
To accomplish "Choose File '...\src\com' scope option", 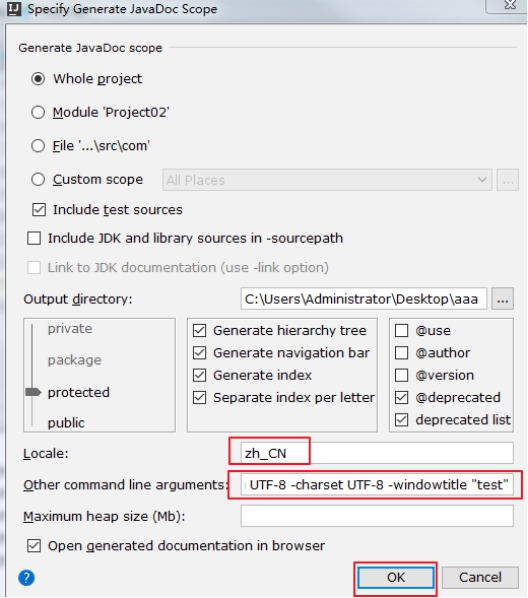I will [38, 146].
